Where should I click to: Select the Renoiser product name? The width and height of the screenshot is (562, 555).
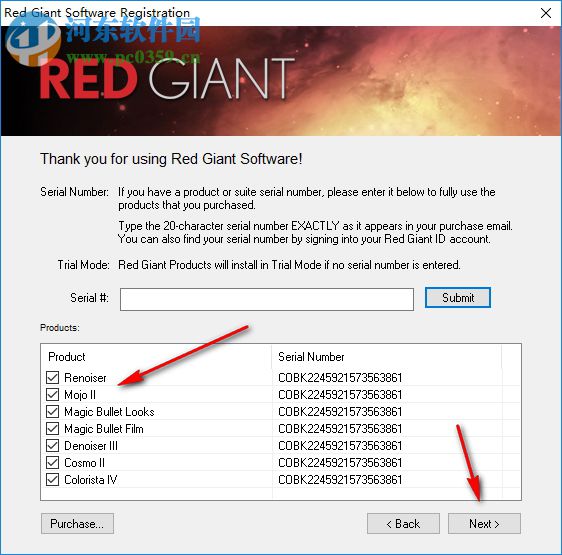pyautogui.click(x=85, y=378)
